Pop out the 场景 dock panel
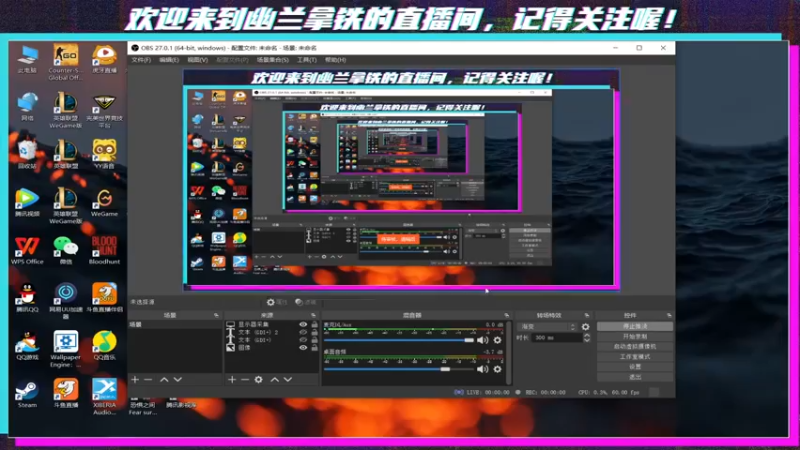 click(216, 315)
